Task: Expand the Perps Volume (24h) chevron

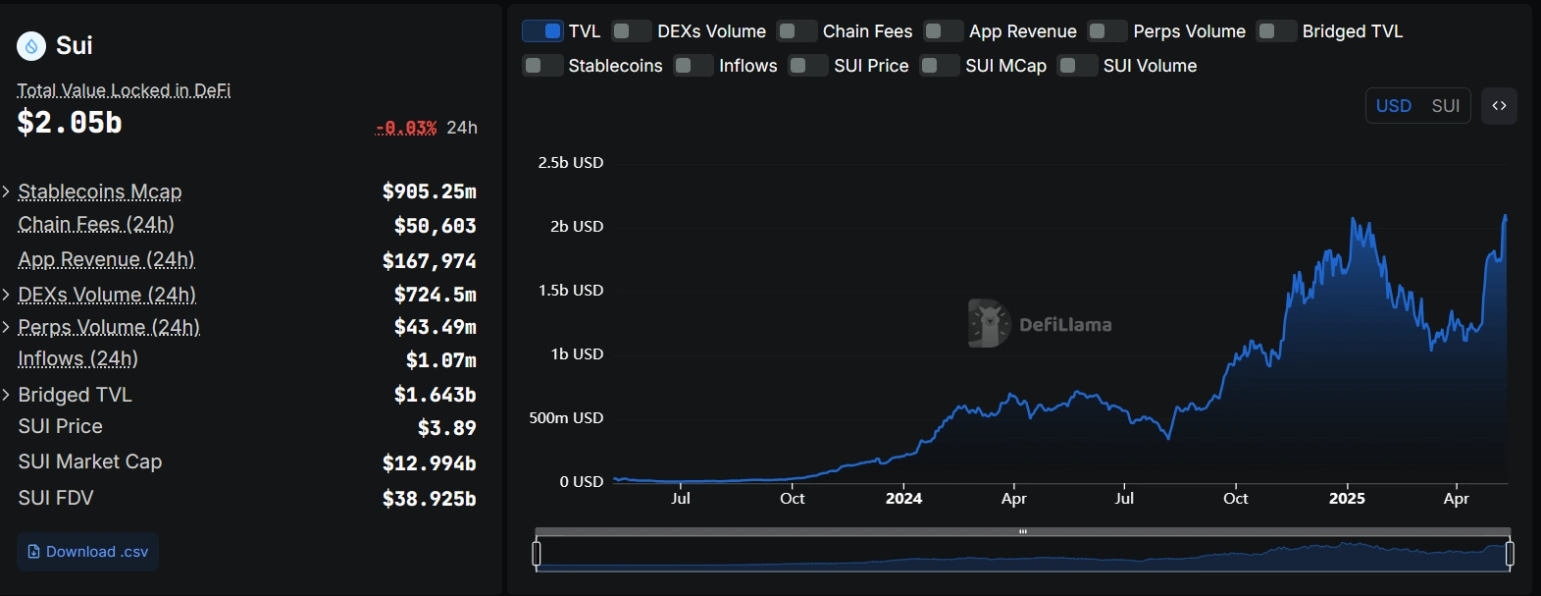Action: [7, 327]
